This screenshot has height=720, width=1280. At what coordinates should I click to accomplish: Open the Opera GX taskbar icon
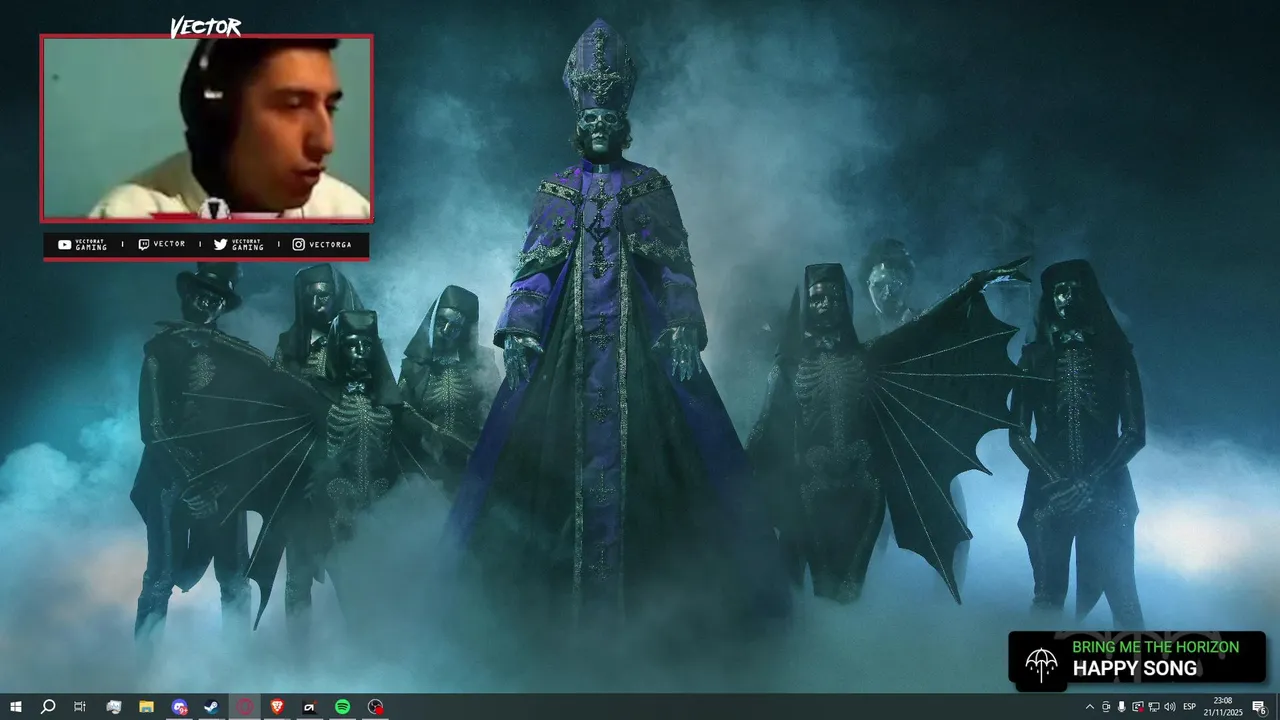tap(244, 707)
